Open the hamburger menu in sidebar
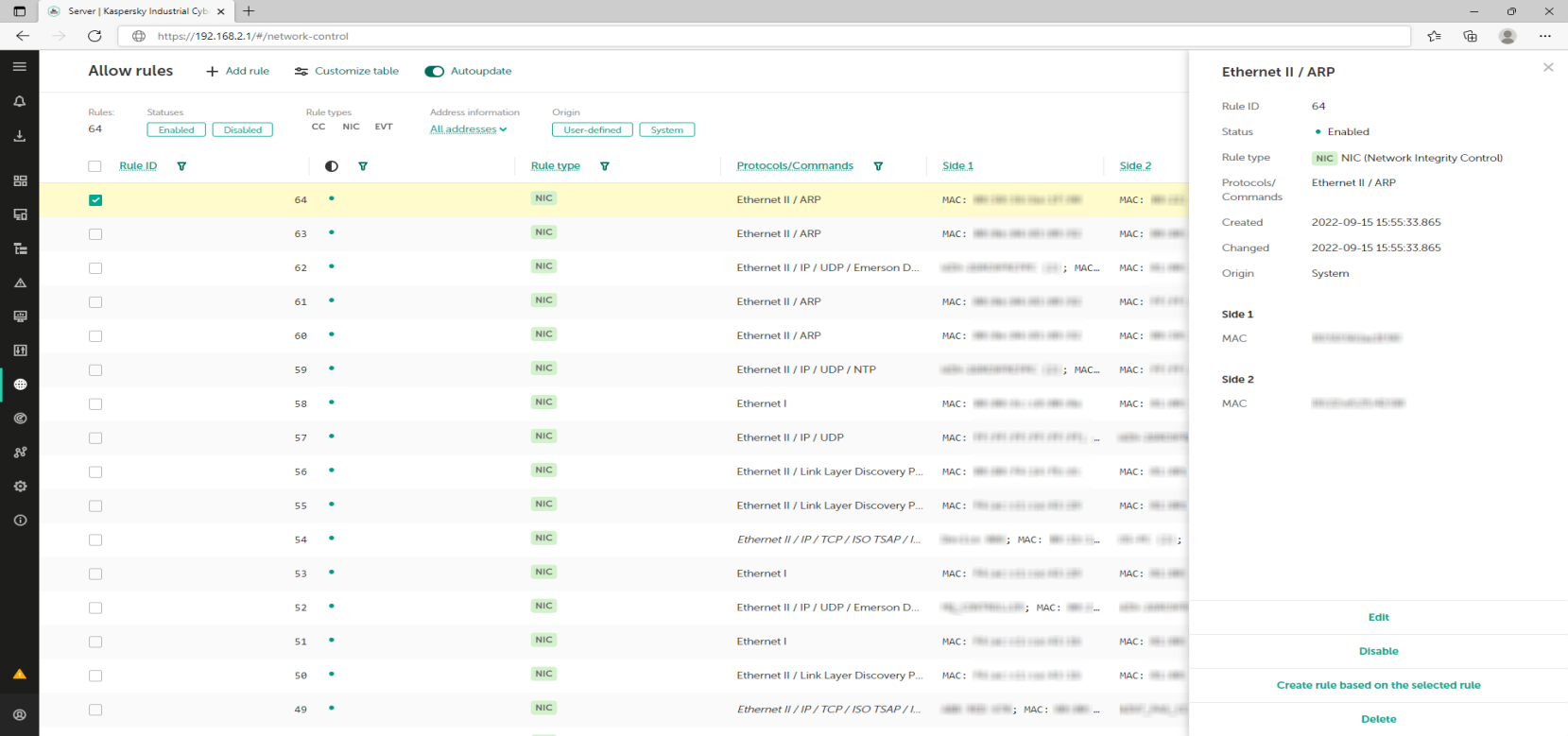The width and height of the screenshot is (1568, 736). click(x=20, y=67)
